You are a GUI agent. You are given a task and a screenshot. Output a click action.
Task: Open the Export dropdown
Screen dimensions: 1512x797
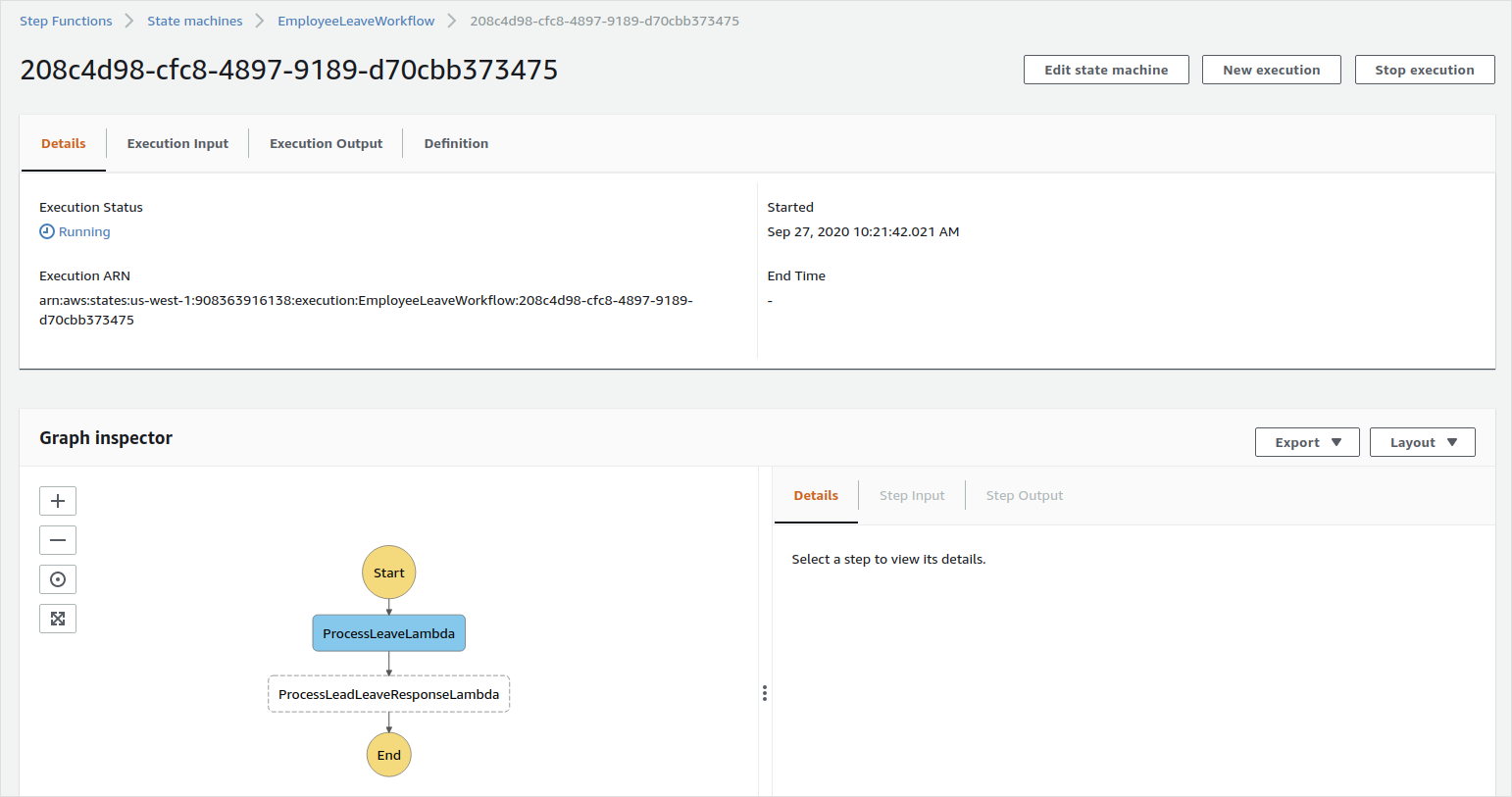(1307, 442)
